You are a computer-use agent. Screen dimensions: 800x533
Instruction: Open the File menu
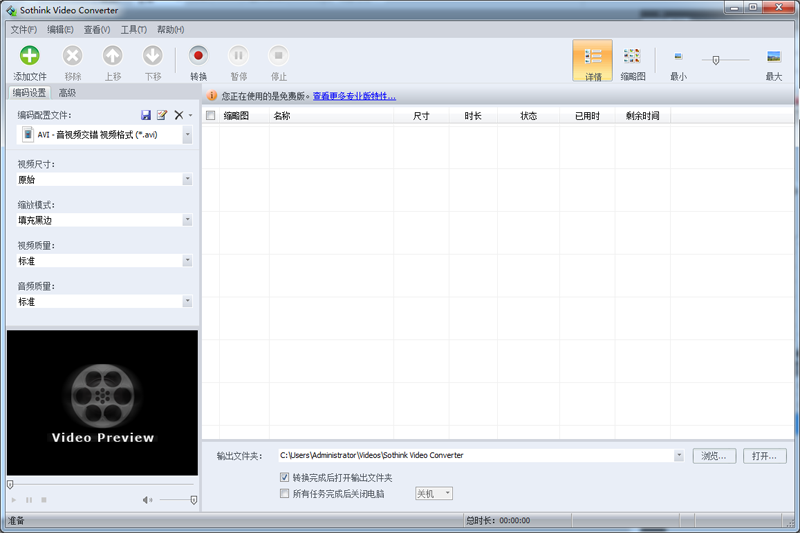point(23,30)
